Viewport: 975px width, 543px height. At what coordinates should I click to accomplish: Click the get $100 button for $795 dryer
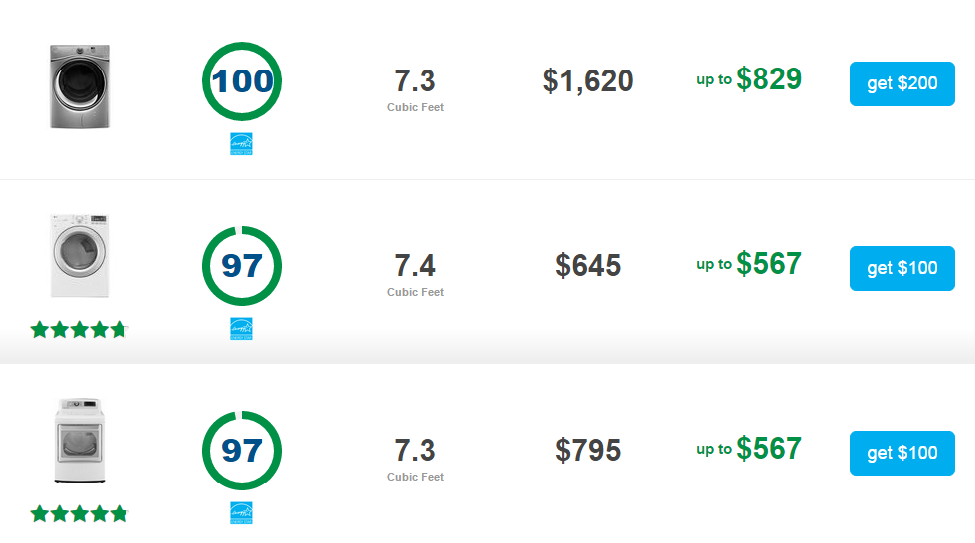pos(902,453)
